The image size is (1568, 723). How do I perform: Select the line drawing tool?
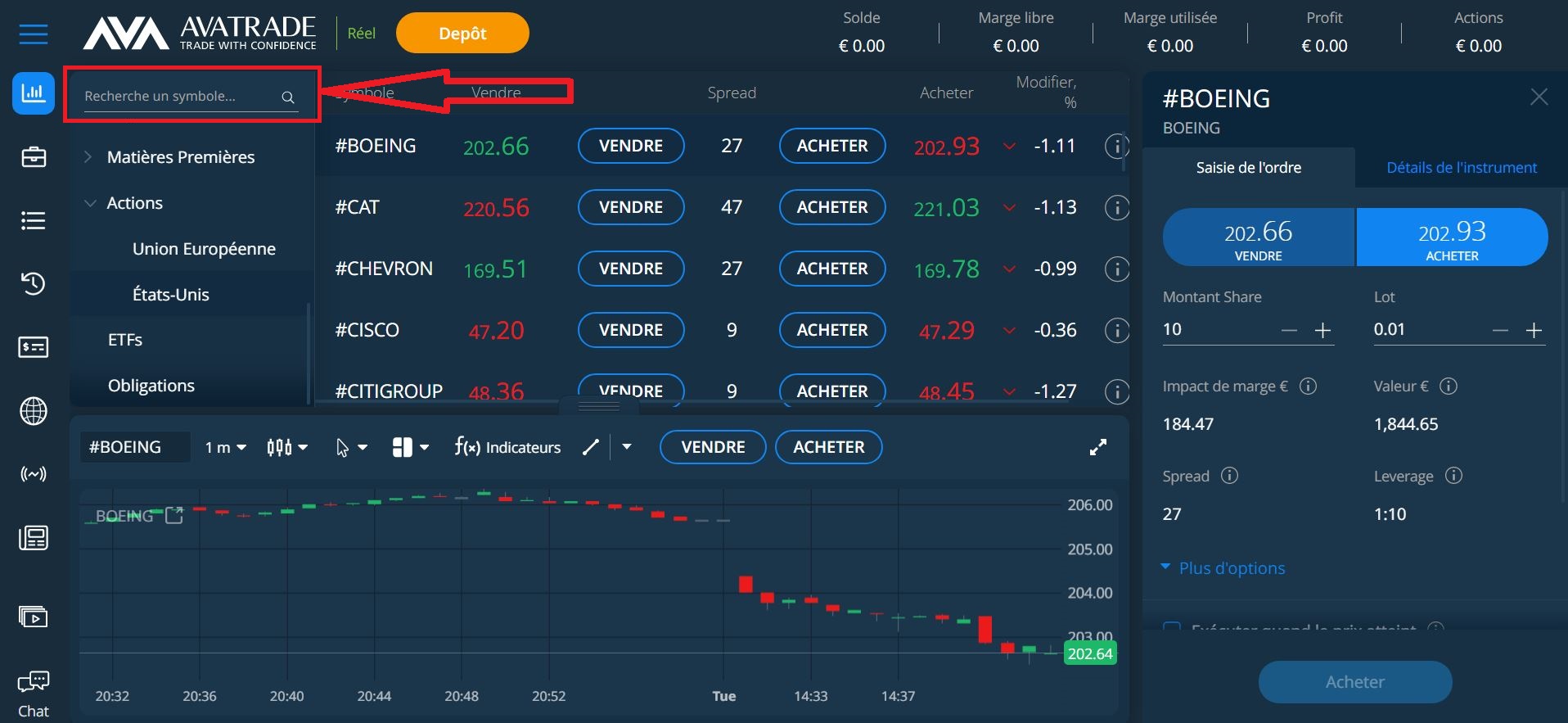(x=591, y=447)
